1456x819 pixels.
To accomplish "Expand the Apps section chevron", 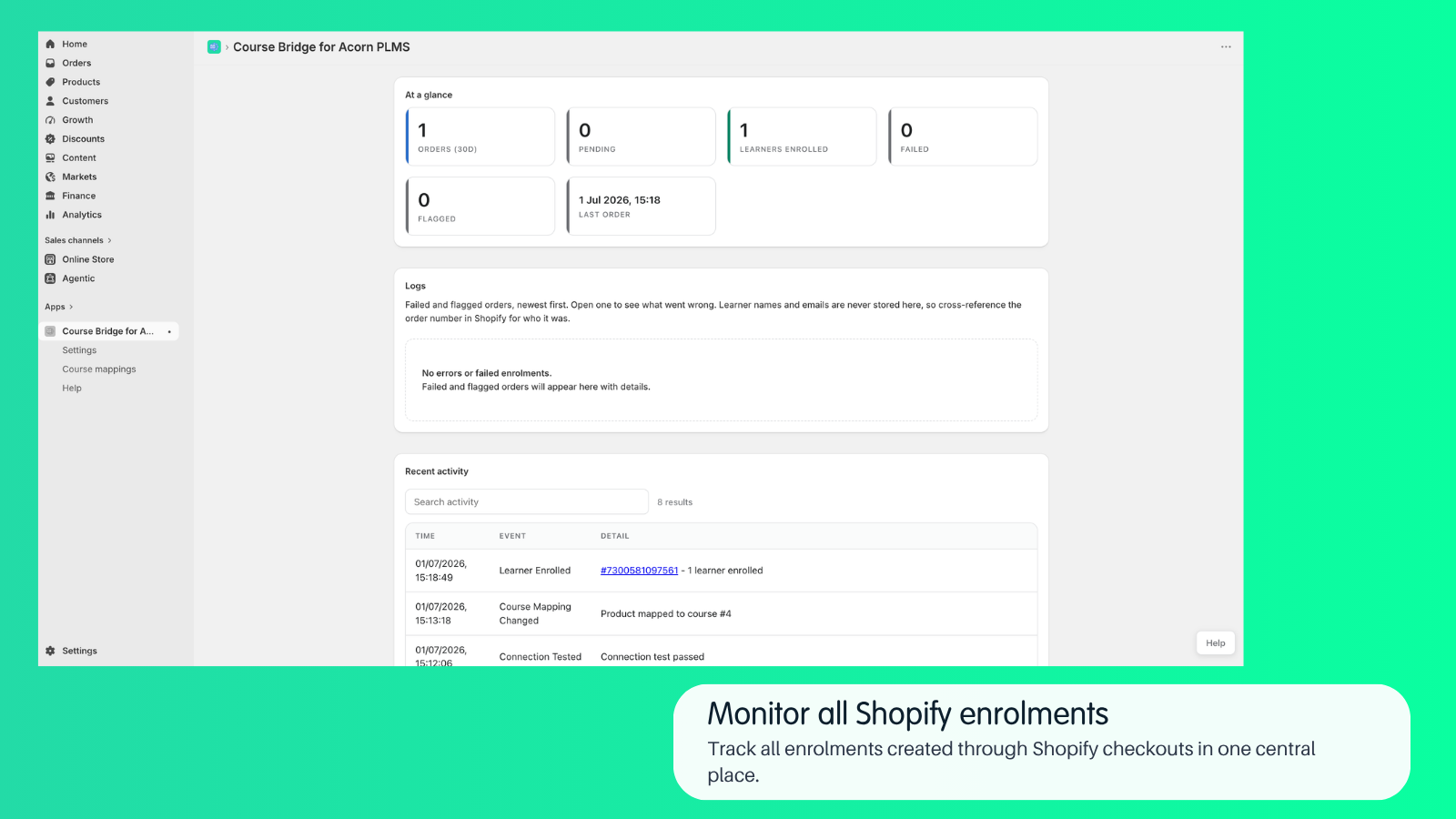I will (71, 307).
